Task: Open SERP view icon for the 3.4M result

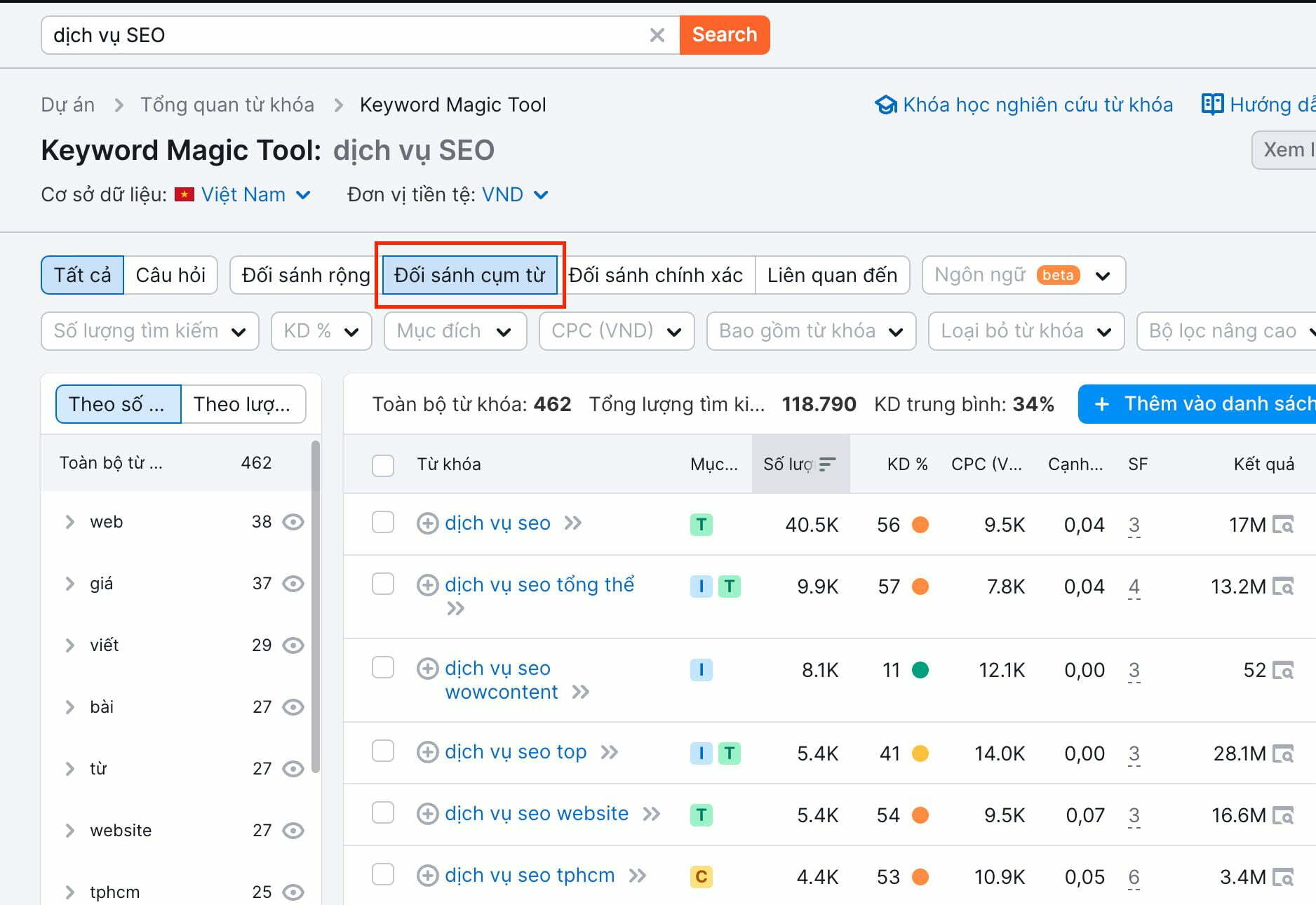Action: tap(1283, 877)
